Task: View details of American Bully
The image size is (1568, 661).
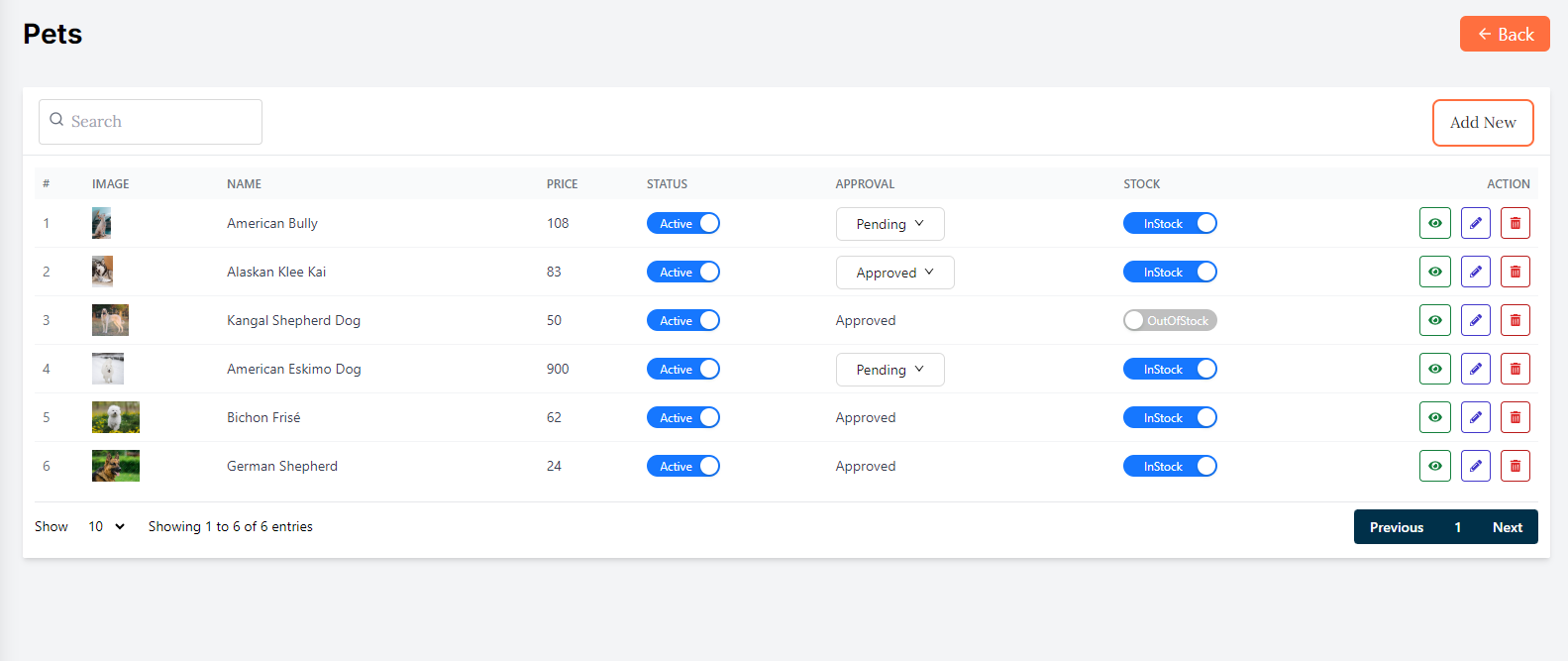Action: pos(1434,223)
